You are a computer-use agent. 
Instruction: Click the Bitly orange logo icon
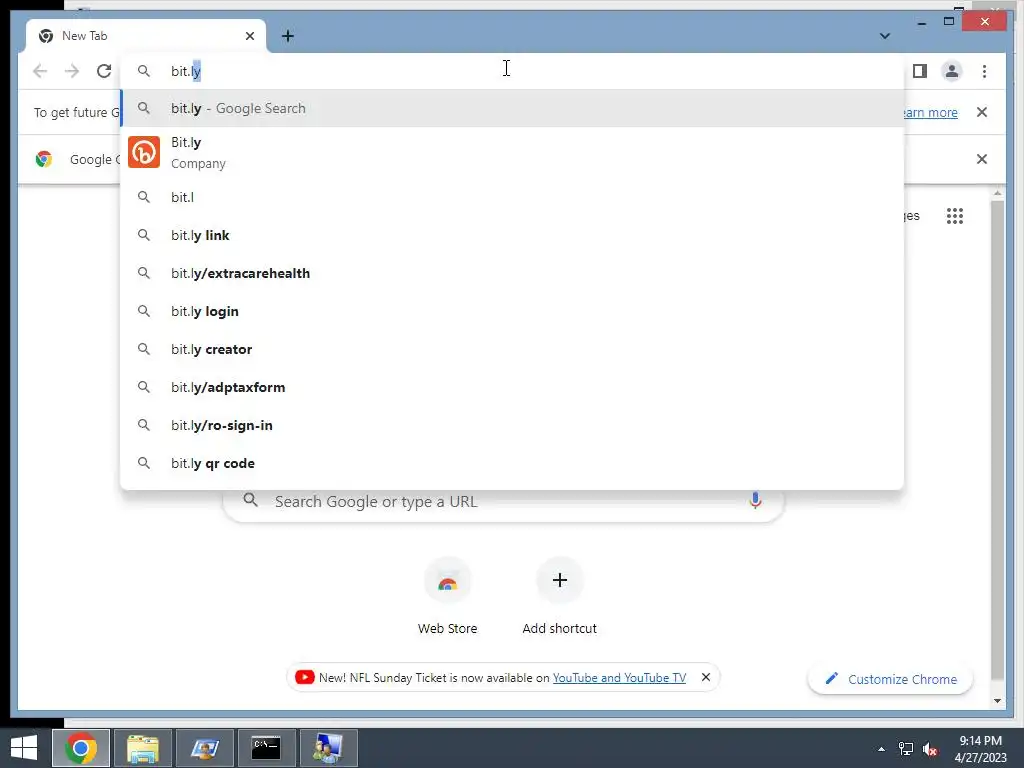coord(144,152)
